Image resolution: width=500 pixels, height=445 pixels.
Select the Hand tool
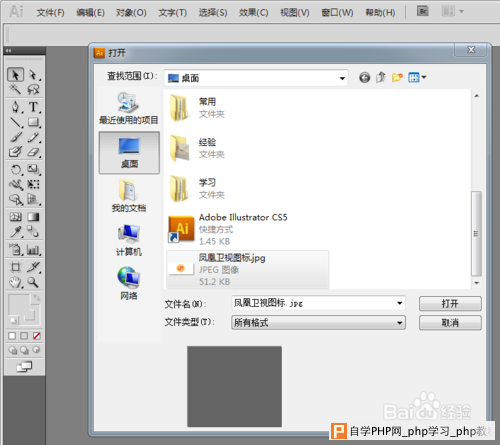(15, 282)
